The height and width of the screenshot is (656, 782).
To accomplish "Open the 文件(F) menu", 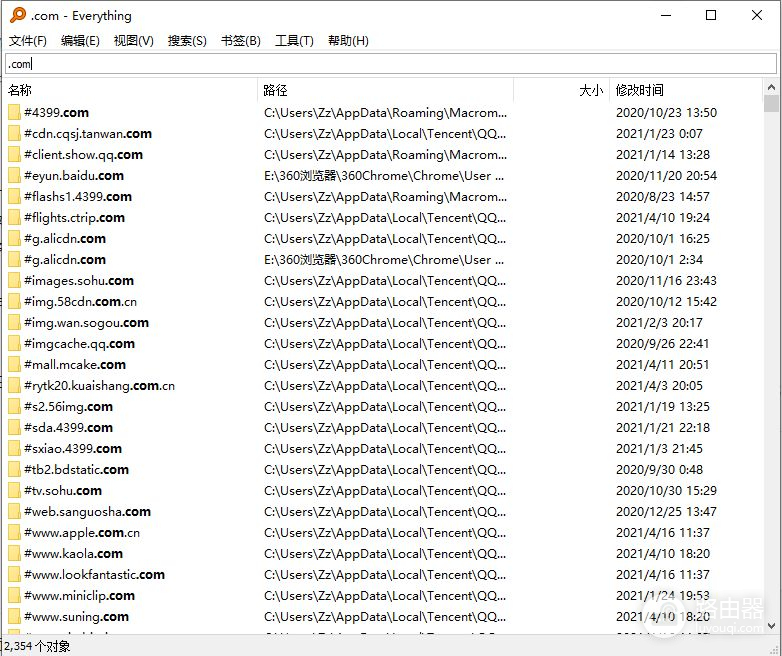I will coord(28,41).
